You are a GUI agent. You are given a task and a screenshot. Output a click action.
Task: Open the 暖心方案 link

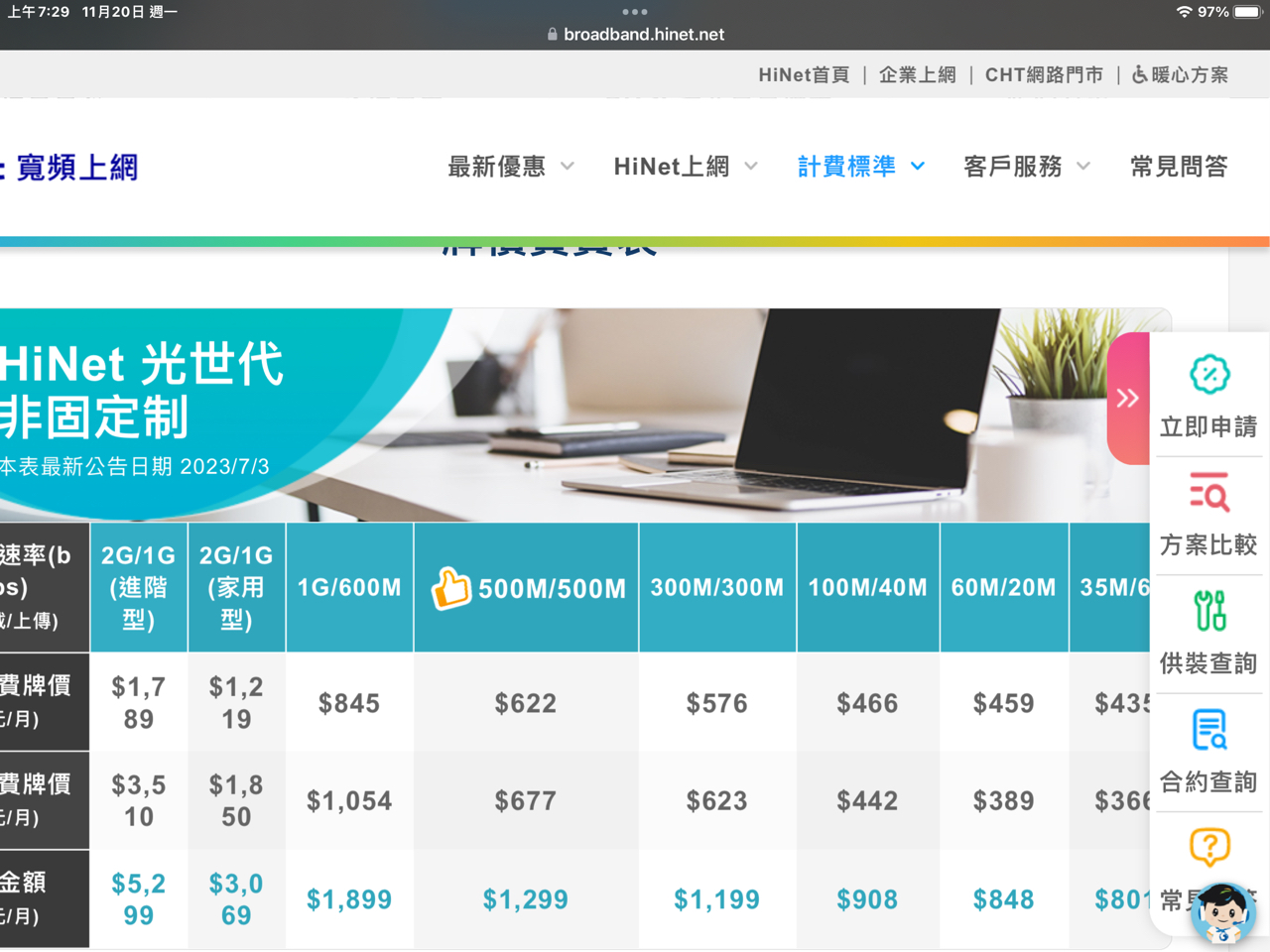[x=1190, y=75]
